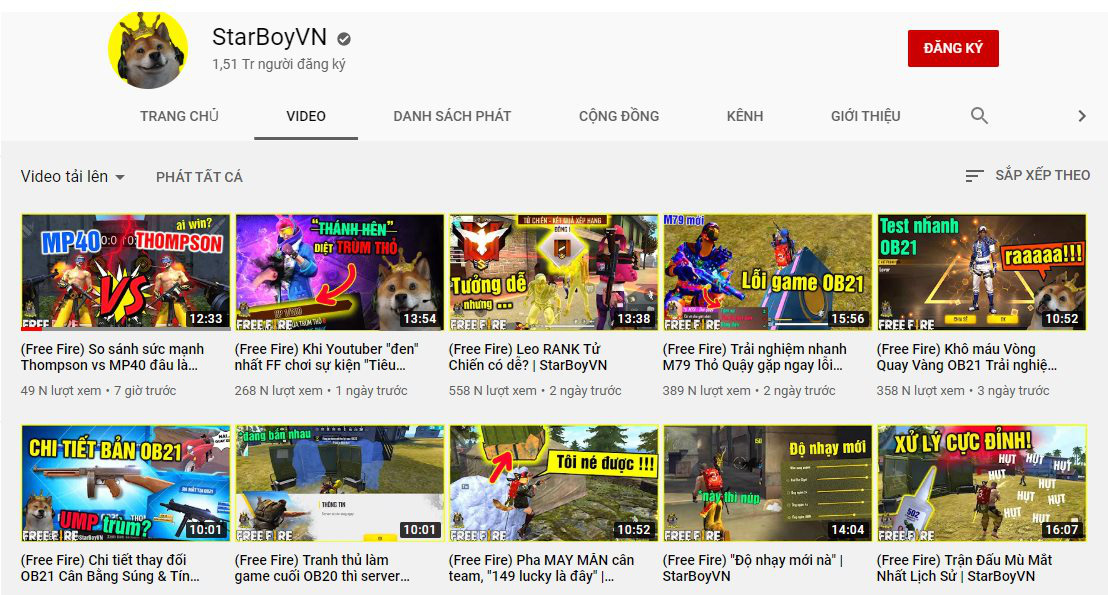Open the Chi tiết bản OB21 thumbnail

coord(126,483)
